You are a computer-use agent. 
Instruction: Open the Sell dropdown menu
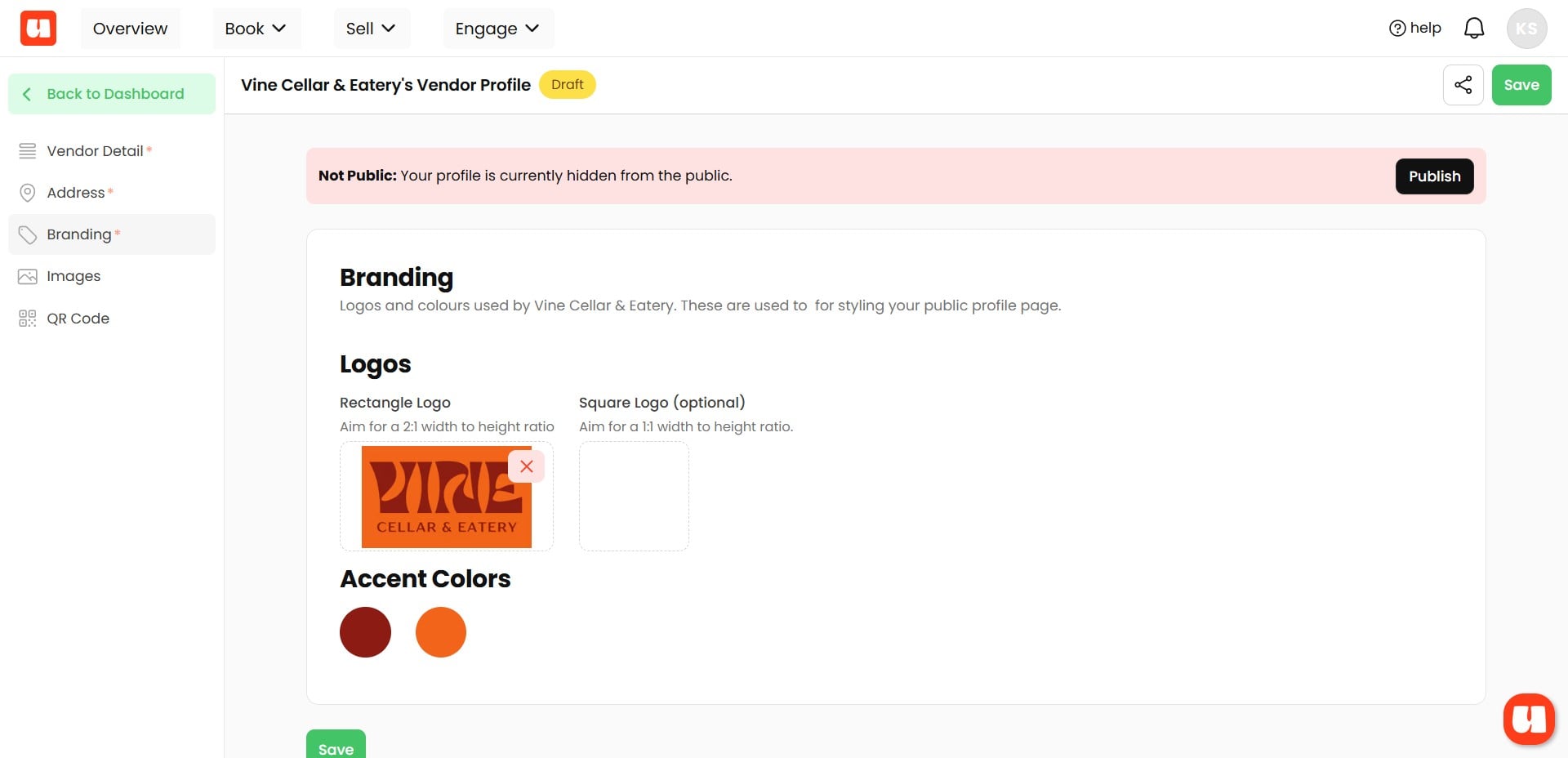(x=371, y=28)
